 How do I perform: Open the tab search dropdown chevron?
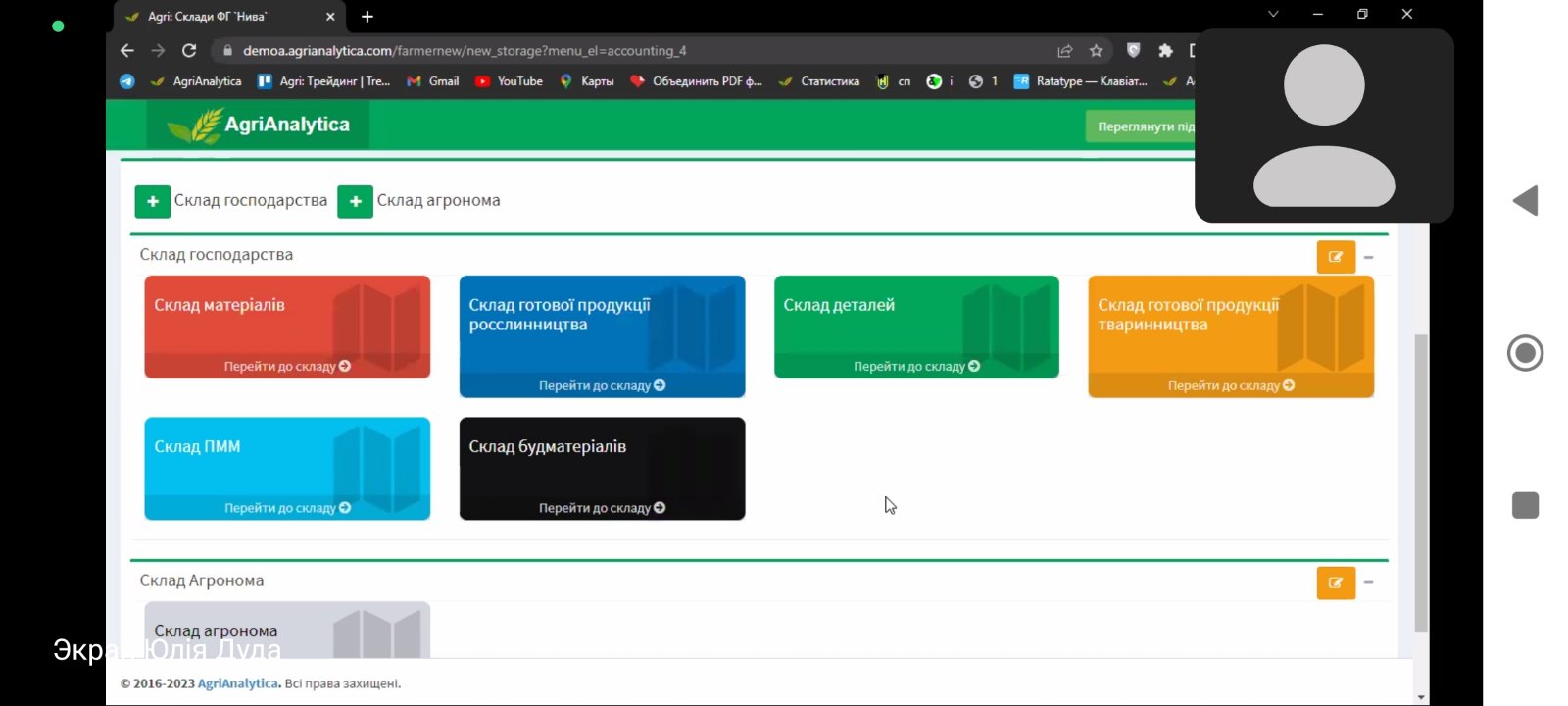[1273, 14]
